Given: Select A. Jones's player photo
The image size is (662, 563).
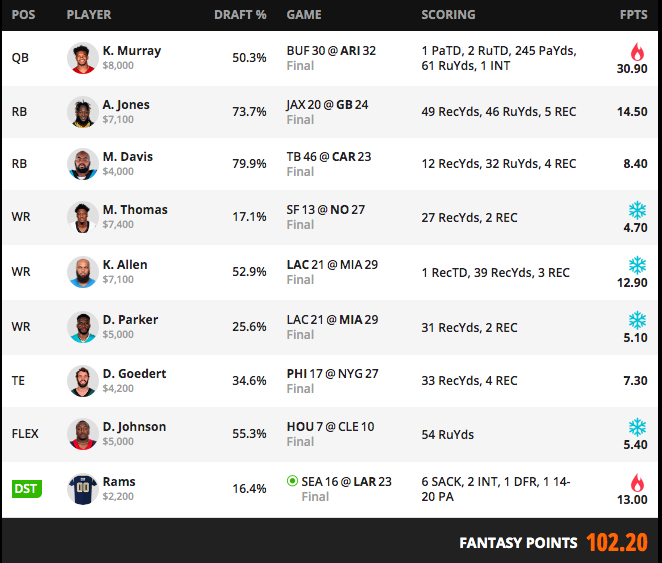Looking at the screenshot, I should (x=83, y=112).
